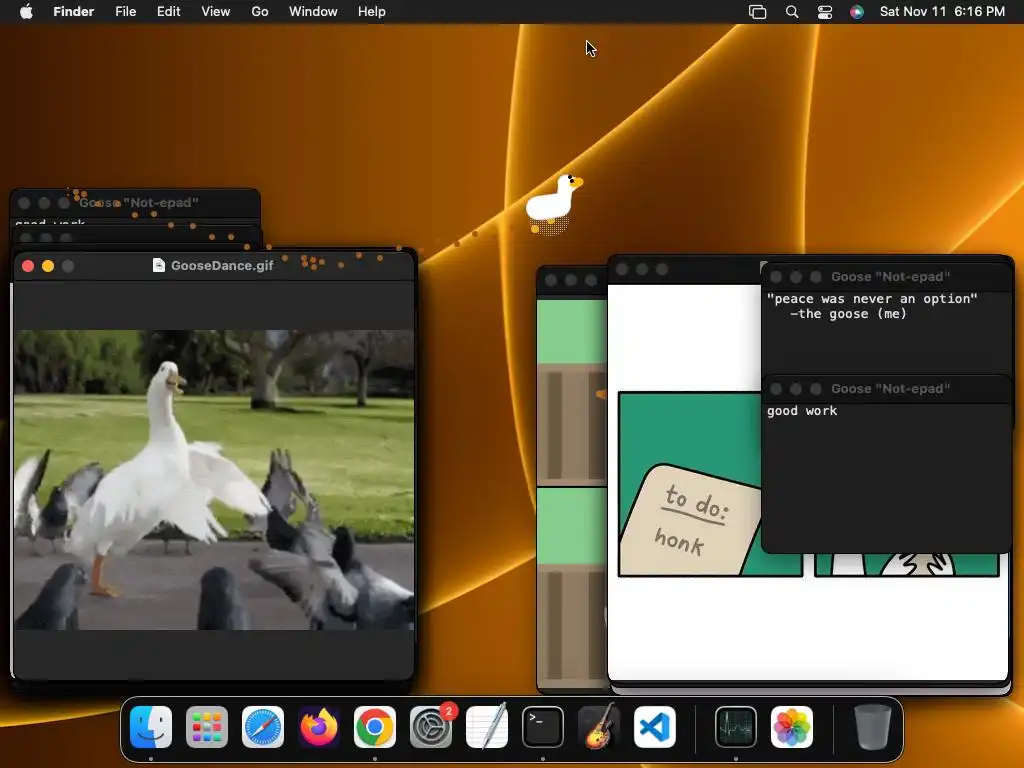
Task: Open the File menu
Action: (125, 11)
